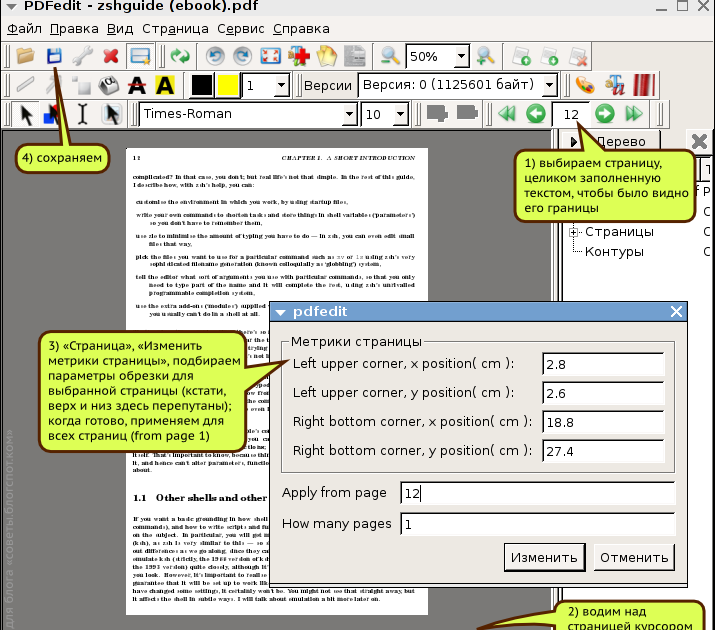
Task: Click the gray text-lines page icon
Action: pyautogui.click(x=355, y=56)
